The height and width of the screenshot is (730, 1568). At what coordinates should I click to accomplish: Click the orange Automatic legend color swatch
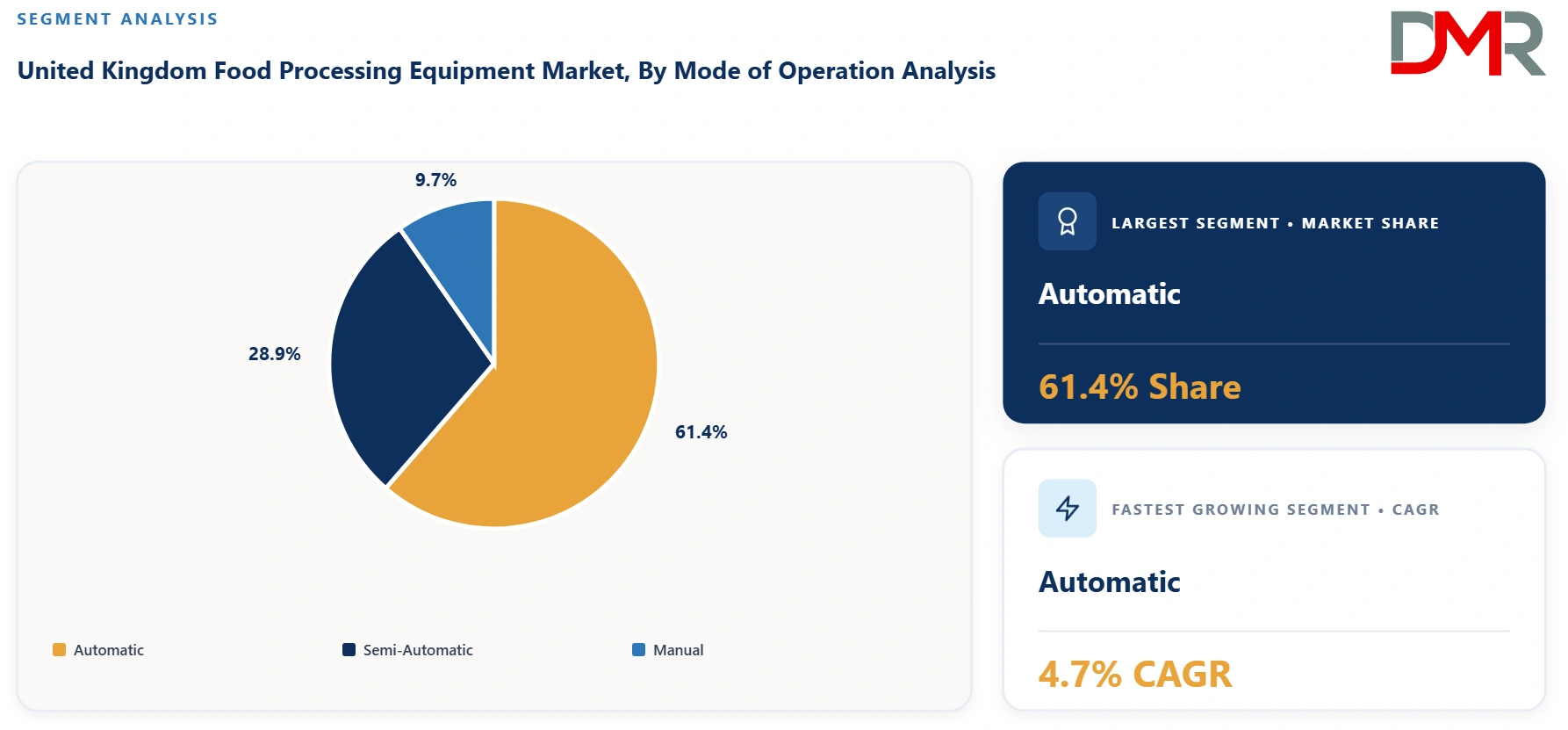tap(60, 650)
